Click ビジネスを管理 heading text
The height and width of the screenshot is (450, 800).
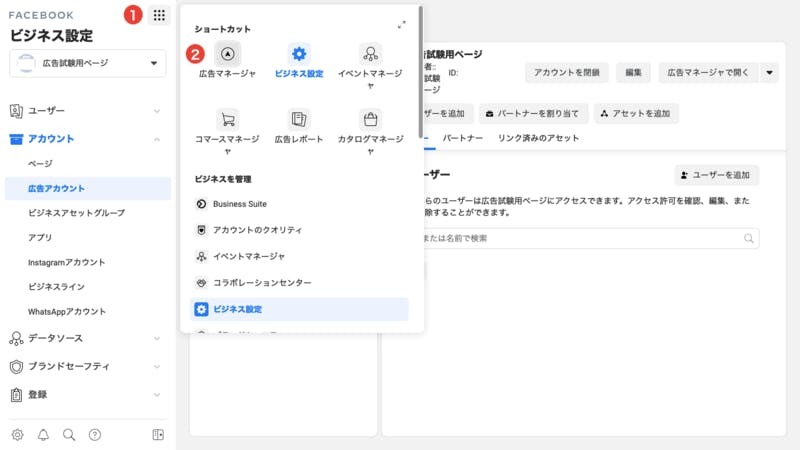[x=223, y=179]
